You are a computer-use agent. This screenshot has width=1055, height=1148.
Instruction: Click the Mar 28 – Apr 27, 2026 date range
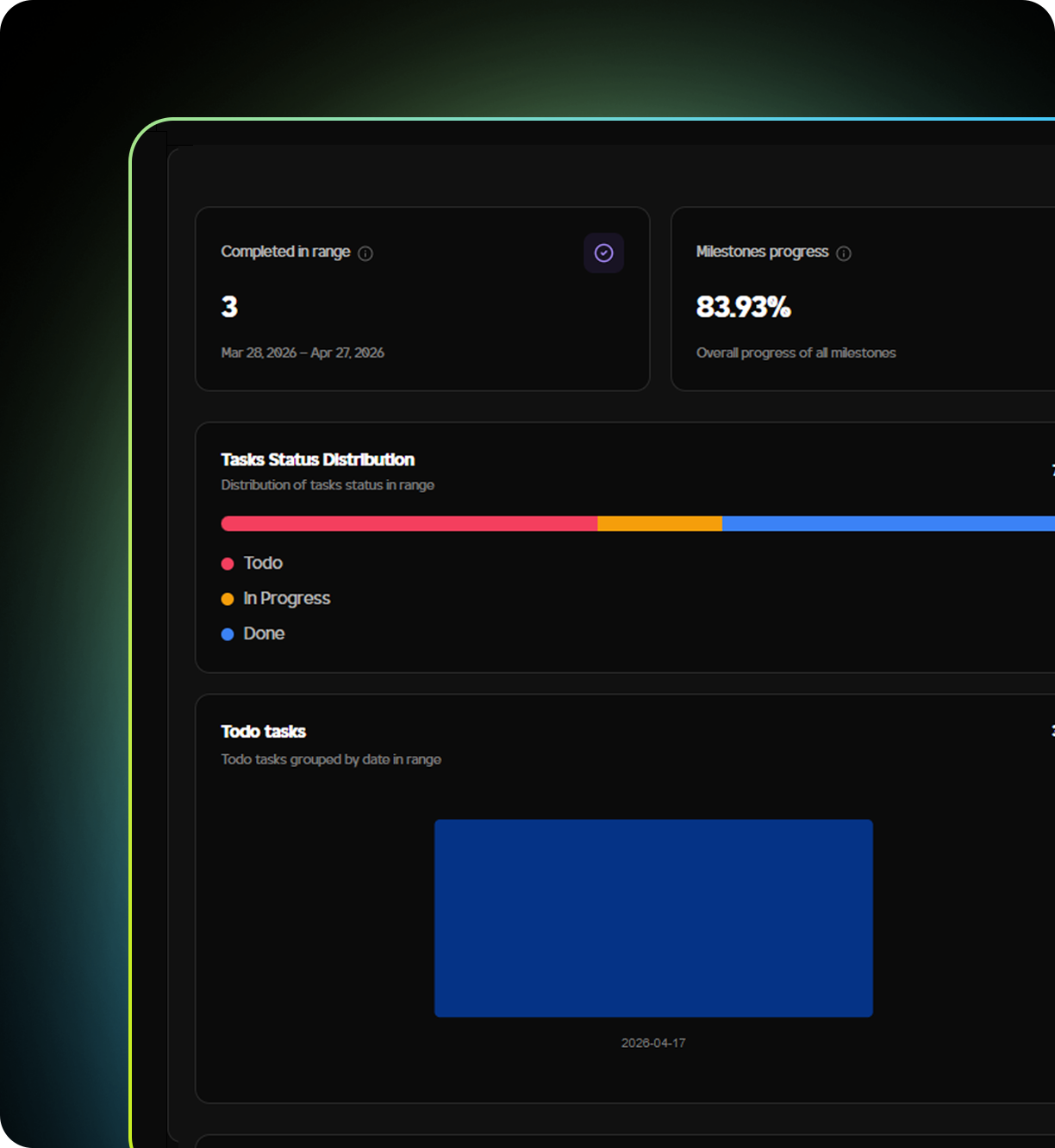click(x=303, y=353)
